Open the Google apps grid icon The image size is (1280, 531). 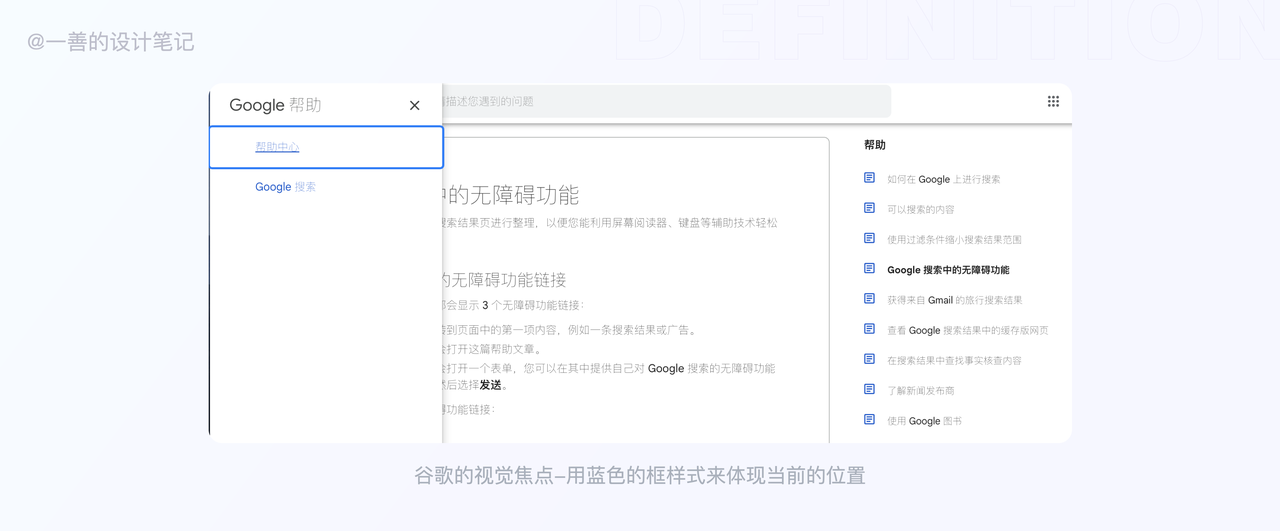[x=1053, y=101]
